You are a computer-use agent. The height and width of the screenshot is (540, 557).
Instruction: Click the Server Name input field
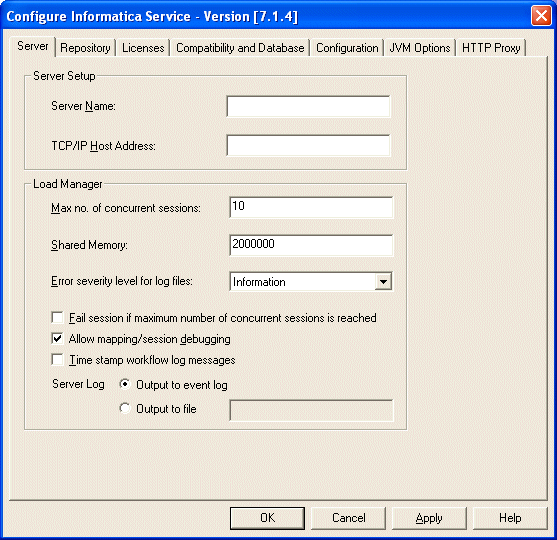[308, 106]
